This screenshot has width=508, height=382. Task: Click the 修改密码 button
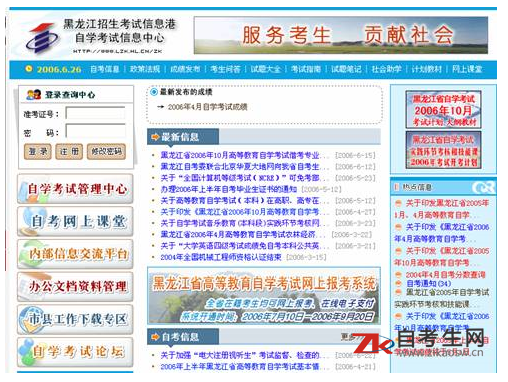tap(106, 152)
